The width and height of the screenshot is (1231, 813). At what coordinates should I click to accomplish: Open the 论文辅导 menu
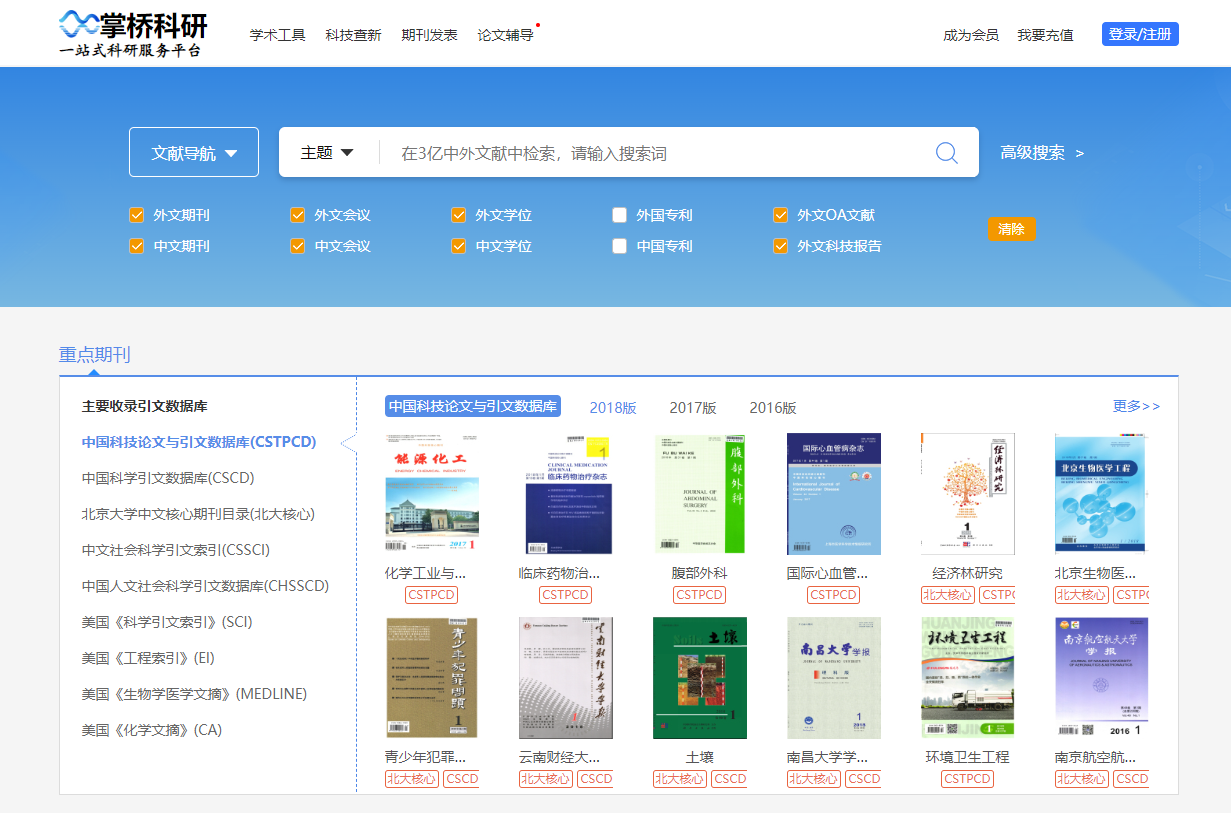point(506,35)
